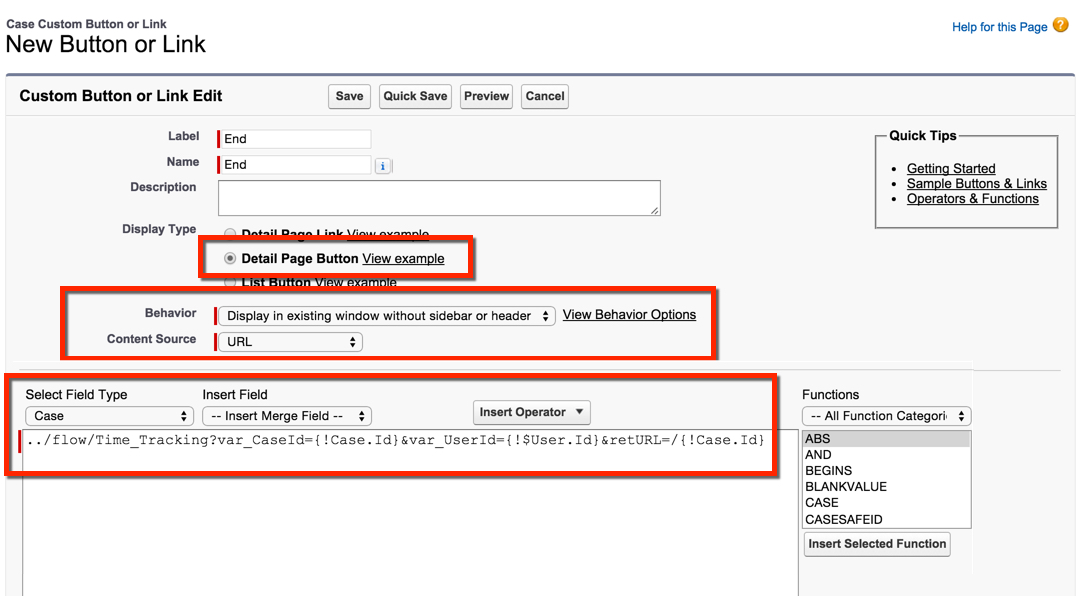Open the Operators & Functions quick tip

tap(972, 199)
